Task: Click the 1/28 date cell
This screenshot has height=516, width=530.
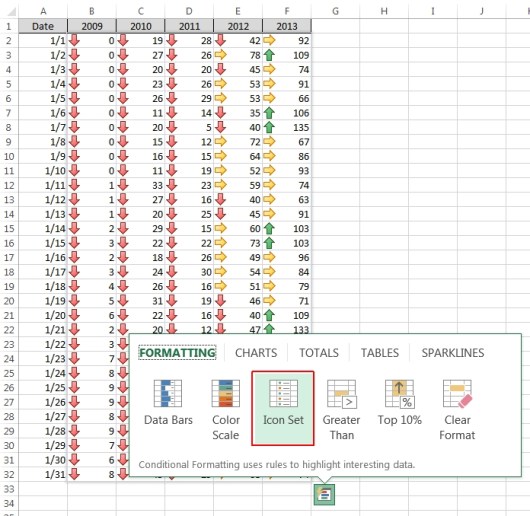Action: click(x=43, y=431)
